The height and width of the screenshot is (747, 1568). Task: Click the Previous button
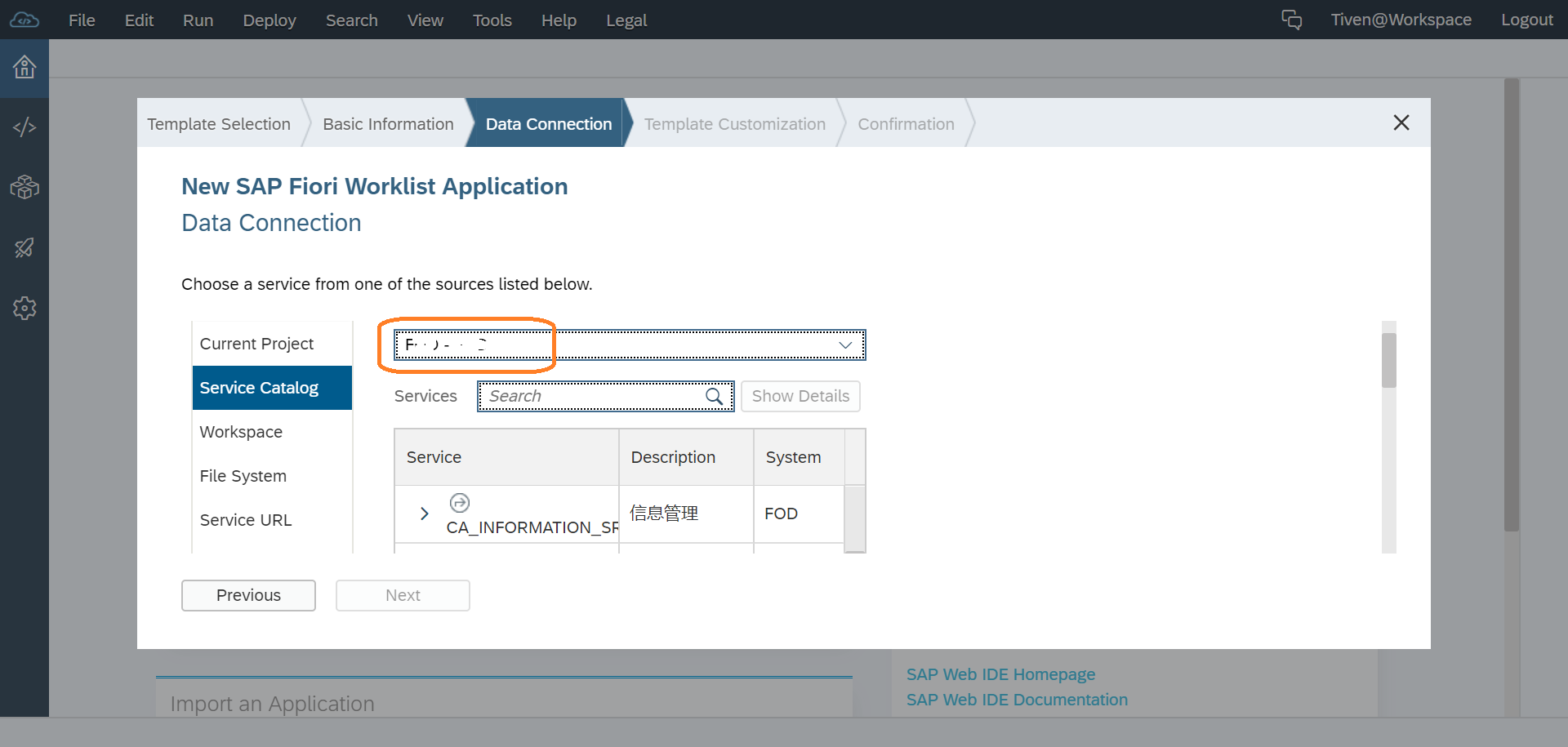[x=248, y=595]
